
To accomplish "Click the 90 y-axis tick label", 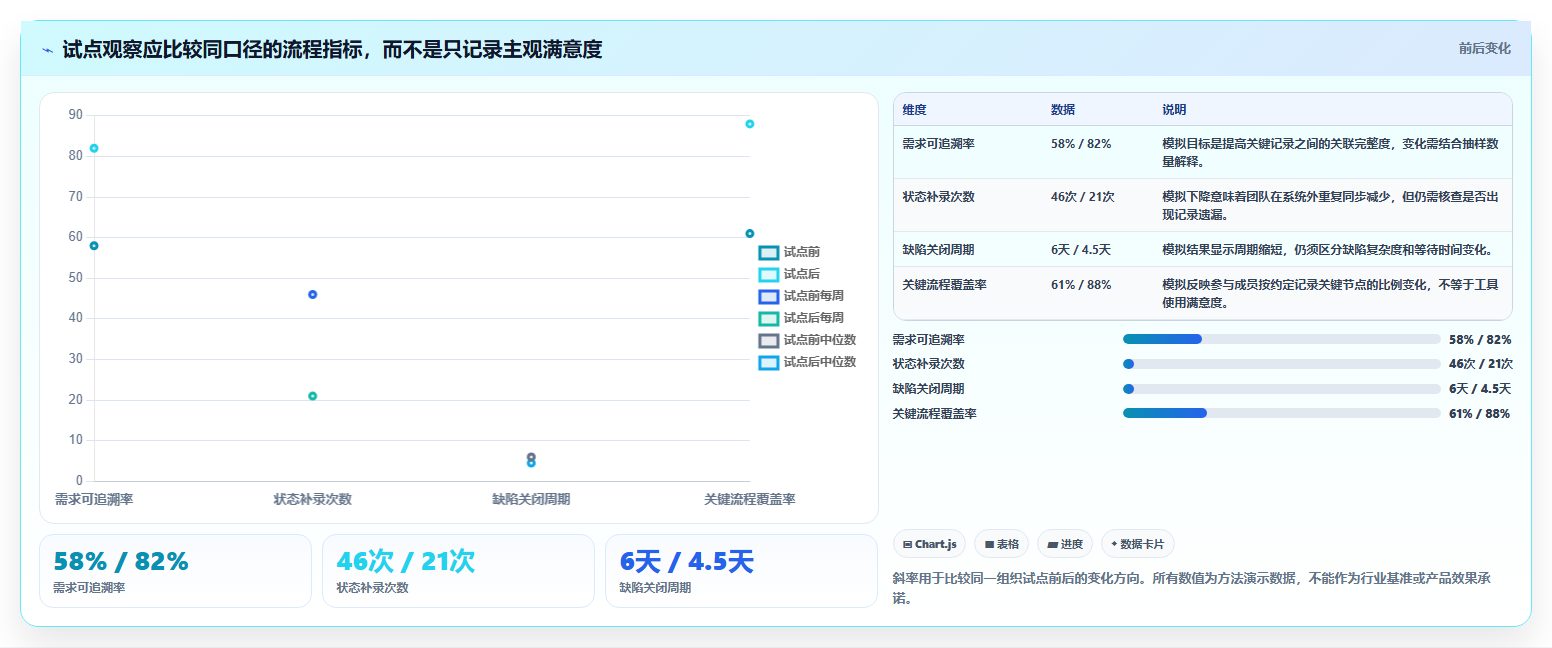I will click(x=76, y=115).
